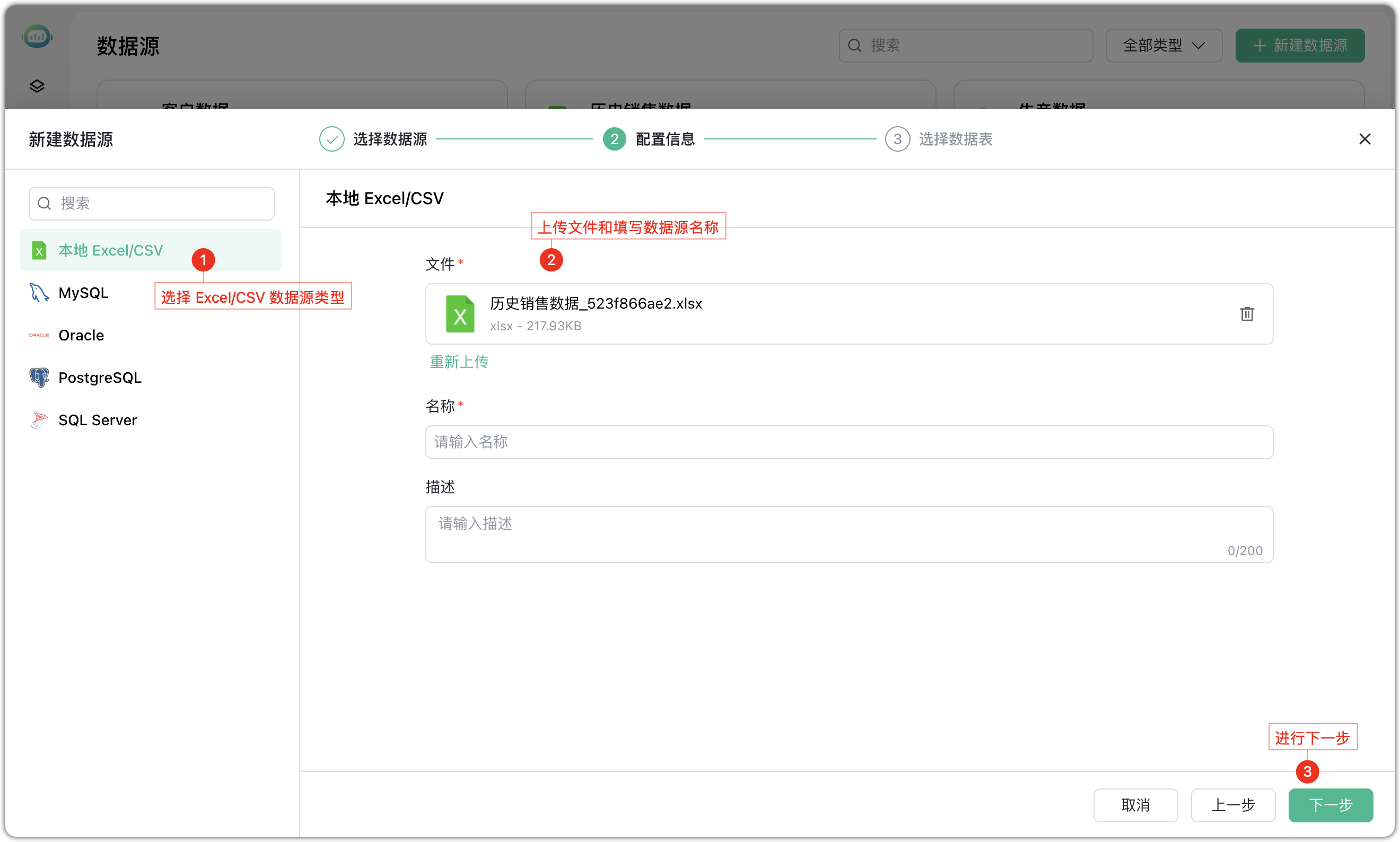Screen dimensions: 1400x842
Task: Click the 配置信息 step indicator
Action: click(664, 139)
